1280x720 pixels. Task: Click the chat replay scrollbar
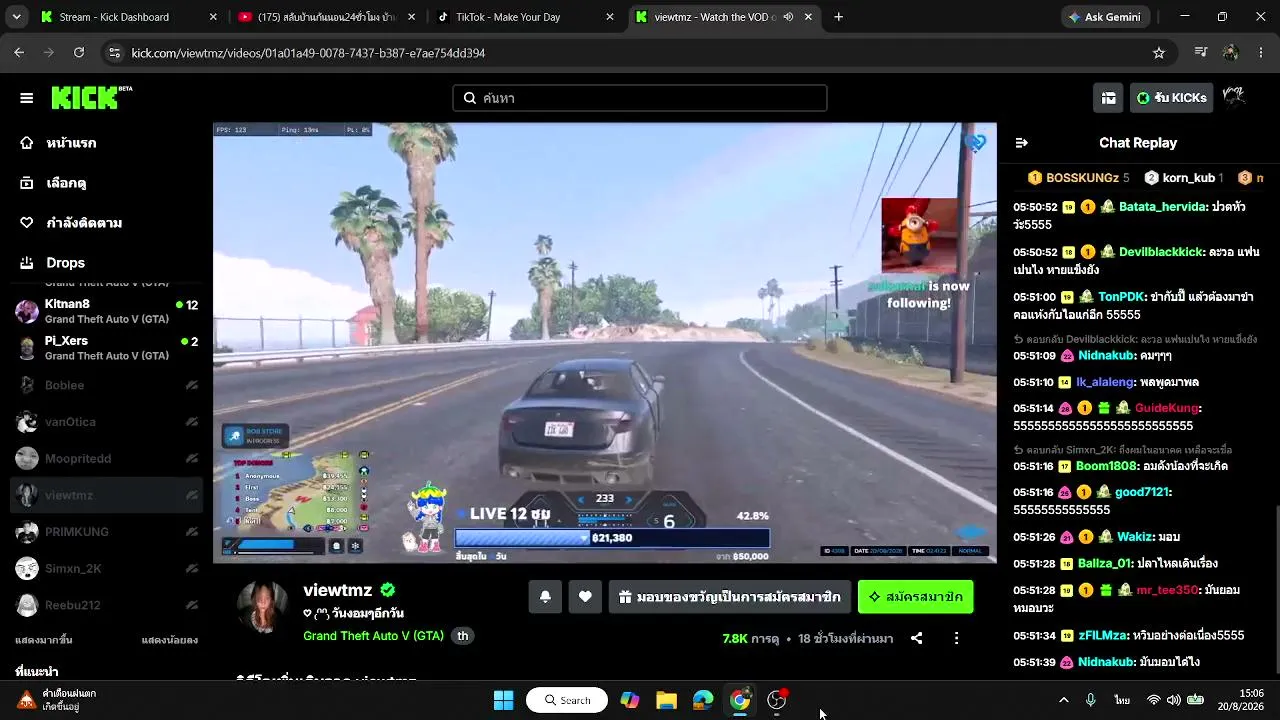(x=1275, y=590)
